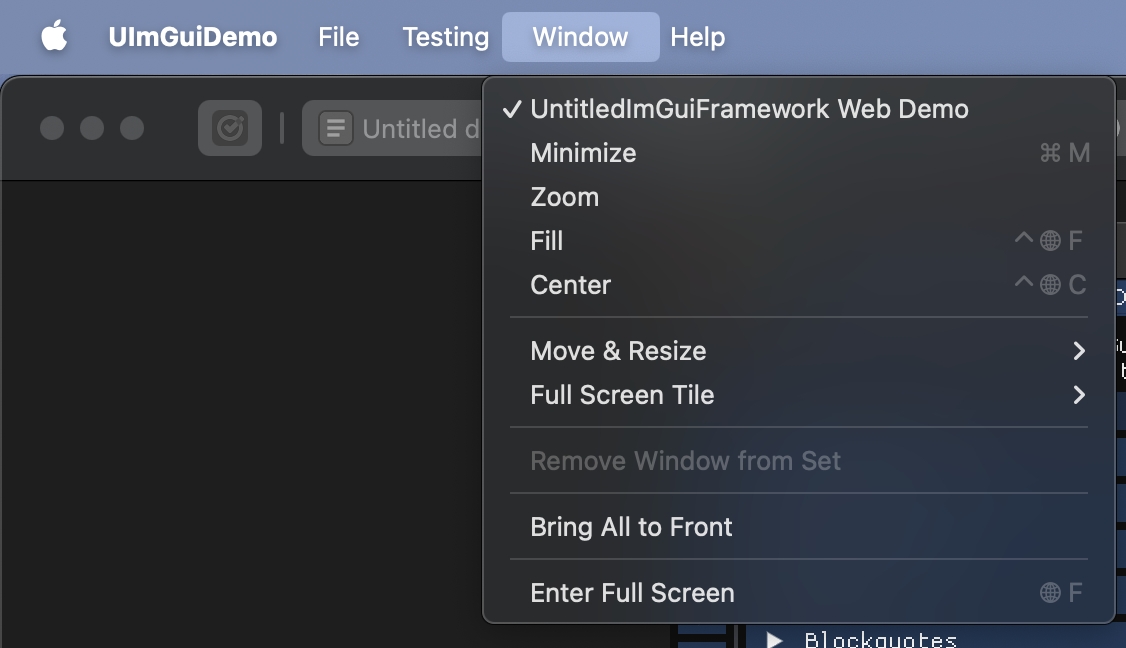Open the Apple menu
The width and height of the screenshot is (1126, 648).
pyautogui.click(x=55, y=37)
